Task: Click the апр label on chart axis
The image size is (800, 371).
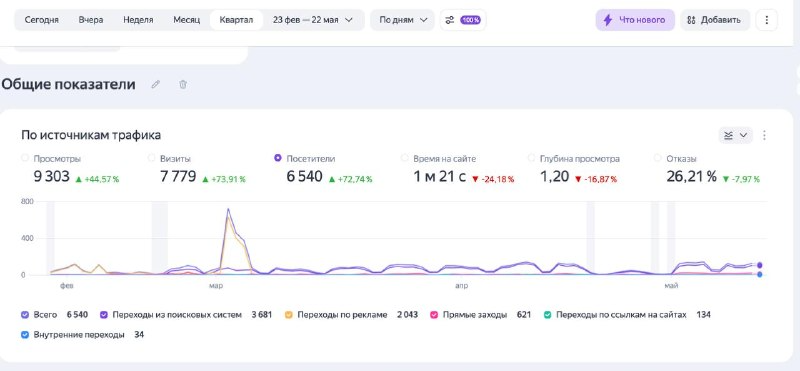Action: [461, 286]
